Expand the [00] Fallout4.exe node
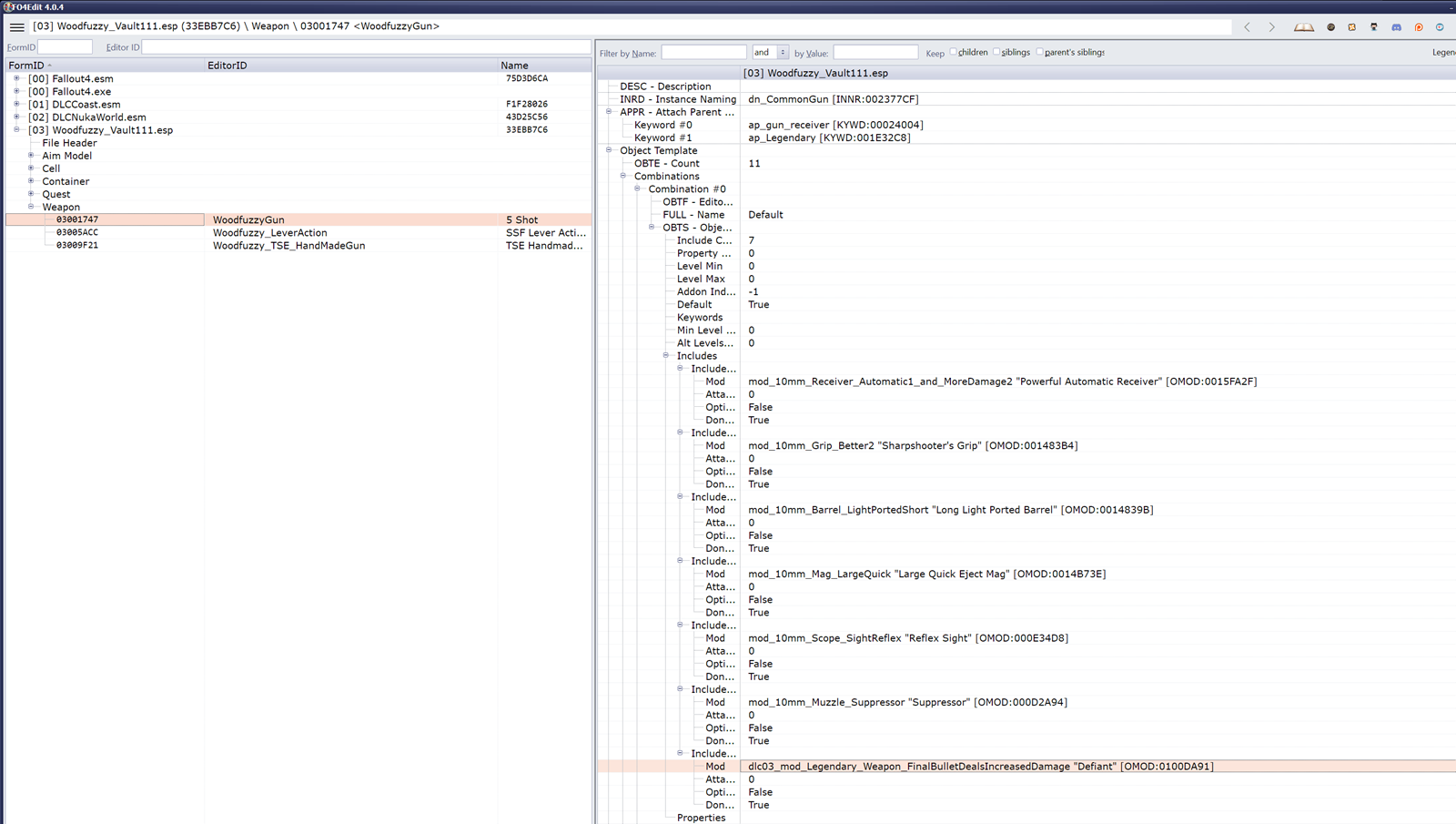This screenshot has width=1456, height=824. [16, 91]
